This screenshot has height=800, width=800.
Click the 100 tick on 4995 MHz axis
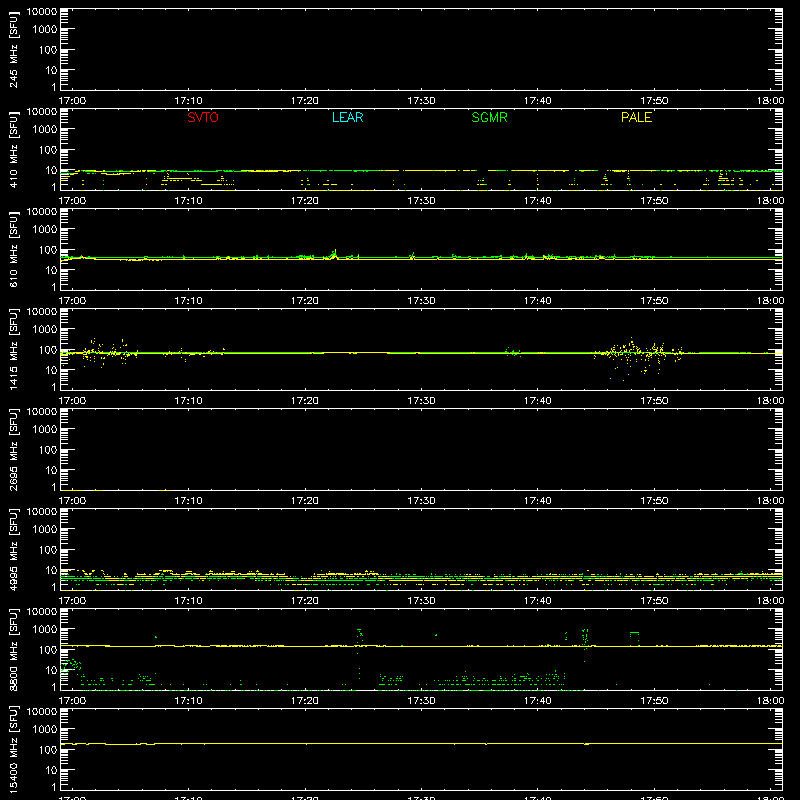click(x=48, y=550)
